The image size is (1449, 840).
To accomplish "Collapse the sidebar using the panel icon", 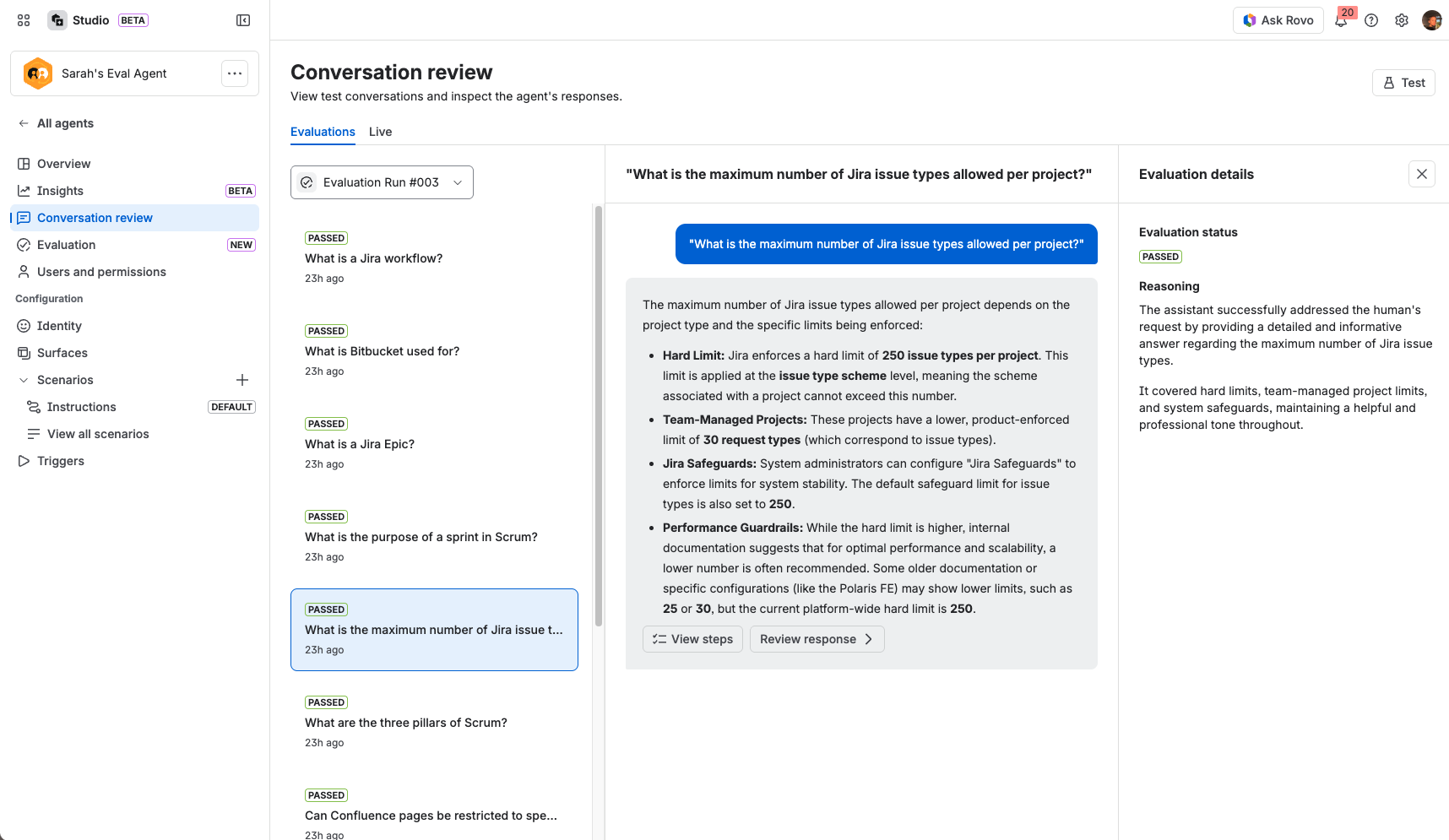I will click(x=243, y=20).
